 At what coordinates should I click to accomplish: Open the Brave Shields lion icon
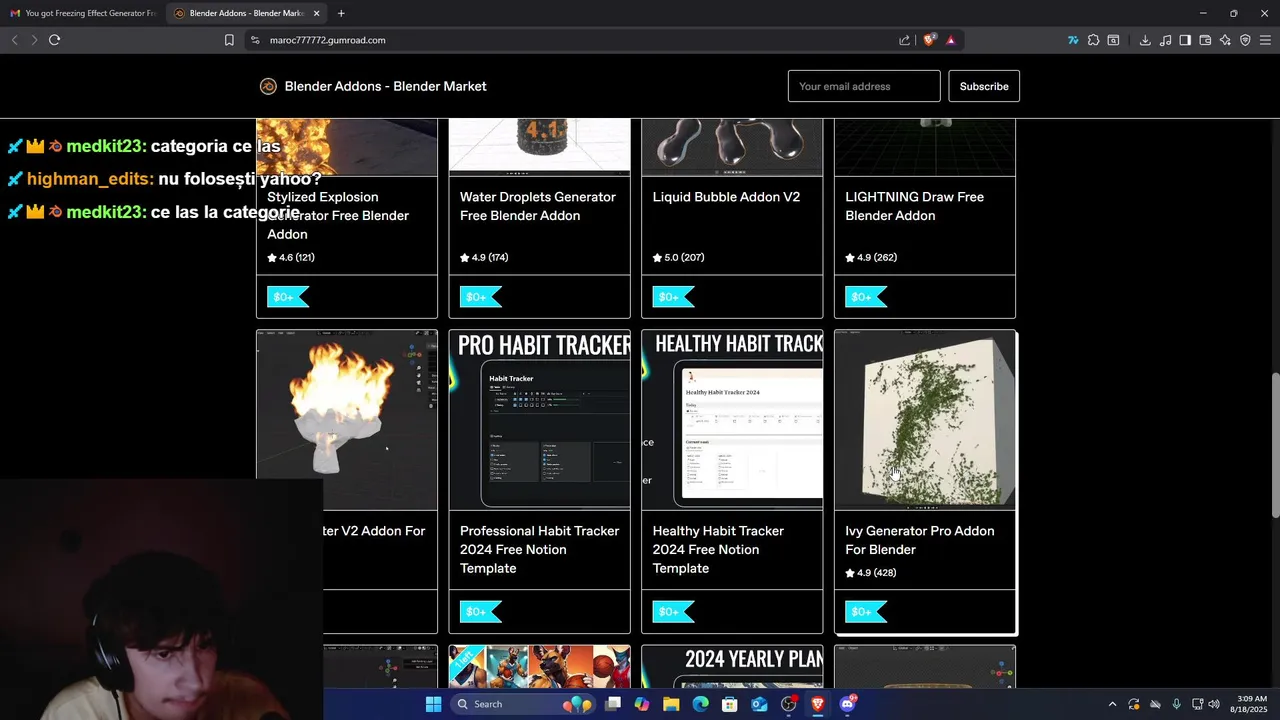929,40
